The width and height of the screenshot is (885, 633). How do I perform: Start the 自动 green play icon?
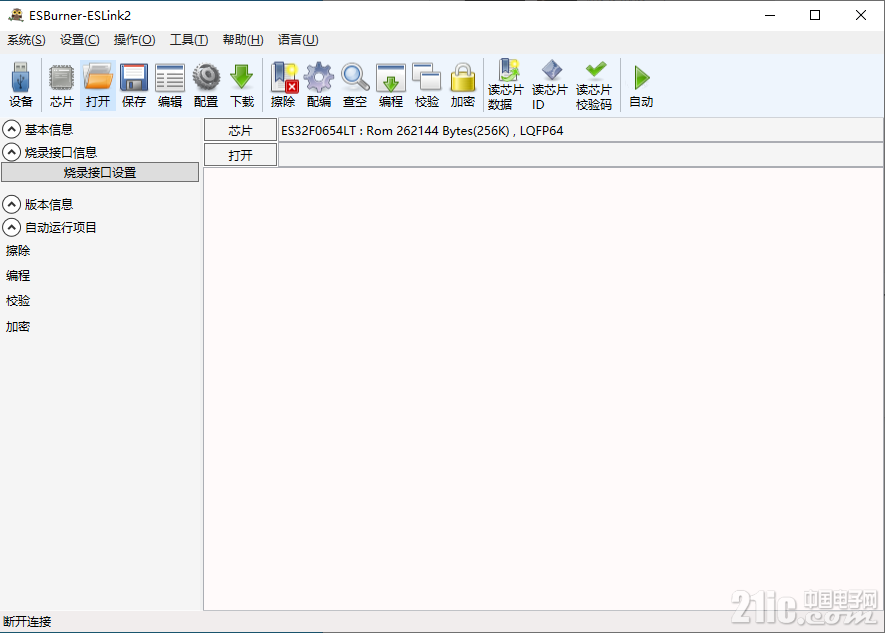click(641, 85)
